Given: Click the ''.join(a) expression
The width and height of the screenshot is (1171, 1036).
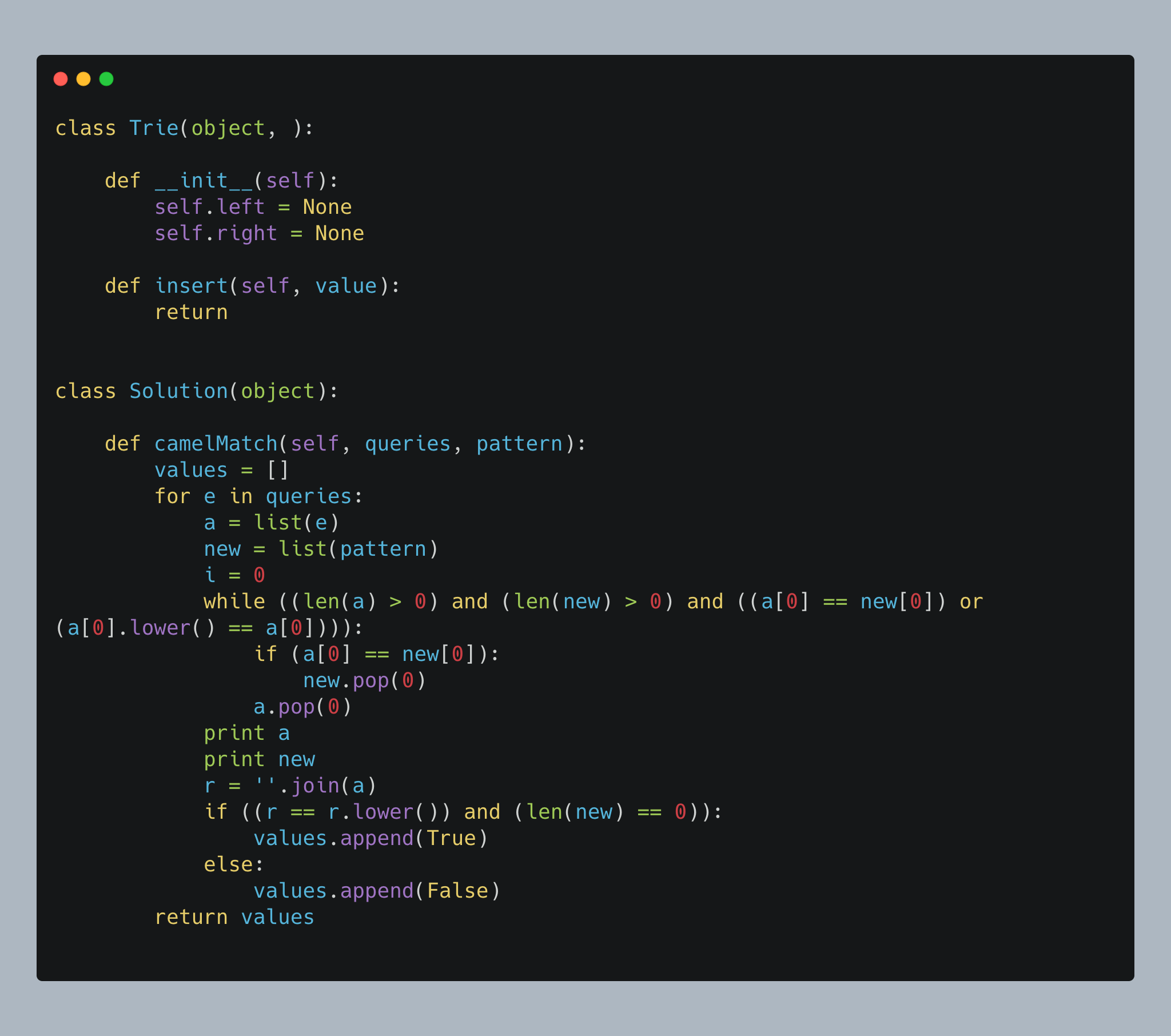Looking at the screenshot, I should click(x=315, y=786).
